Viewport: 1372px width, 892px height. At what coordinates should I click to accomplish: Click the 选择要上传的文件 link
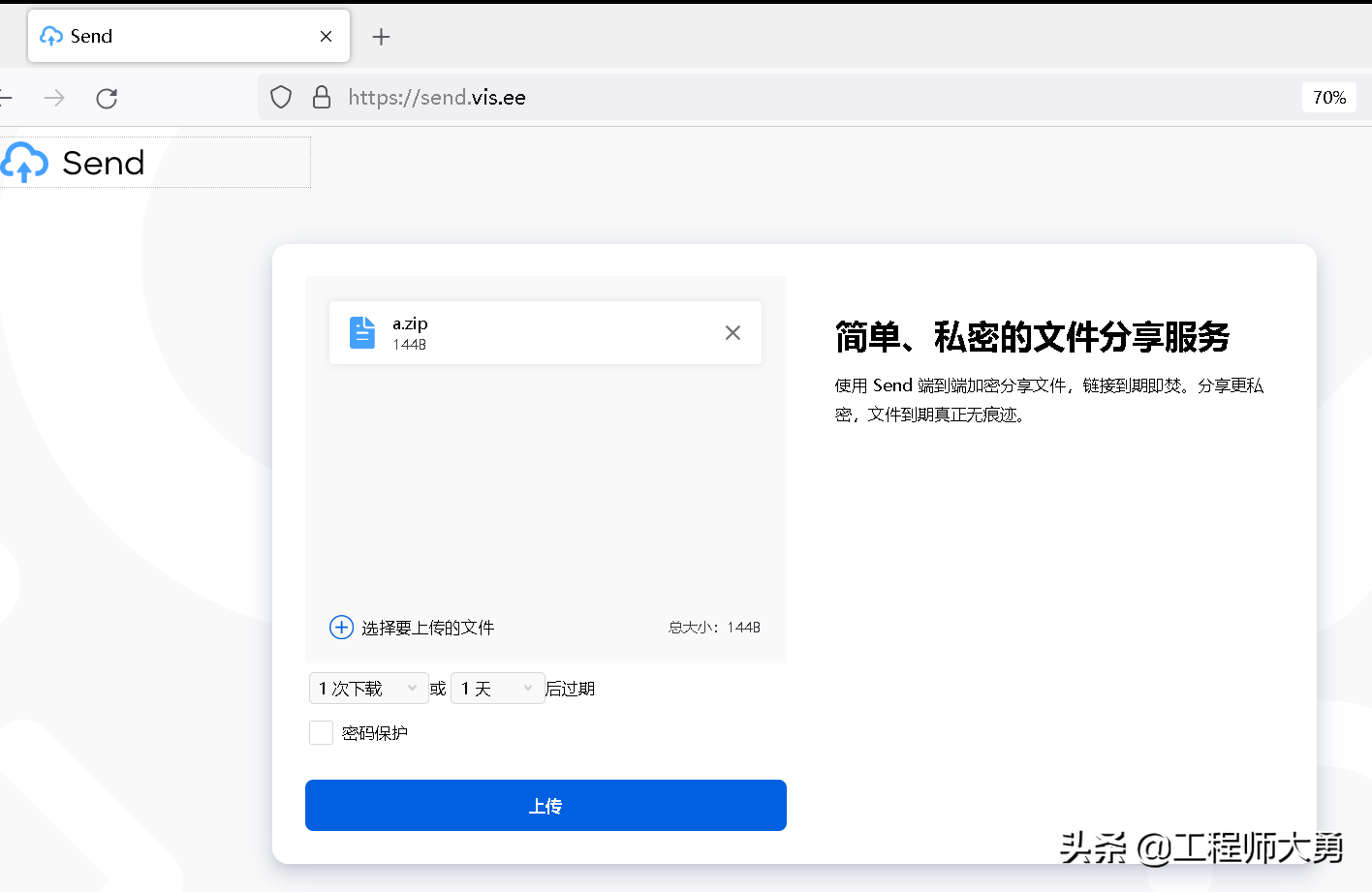tap(427, 628)
